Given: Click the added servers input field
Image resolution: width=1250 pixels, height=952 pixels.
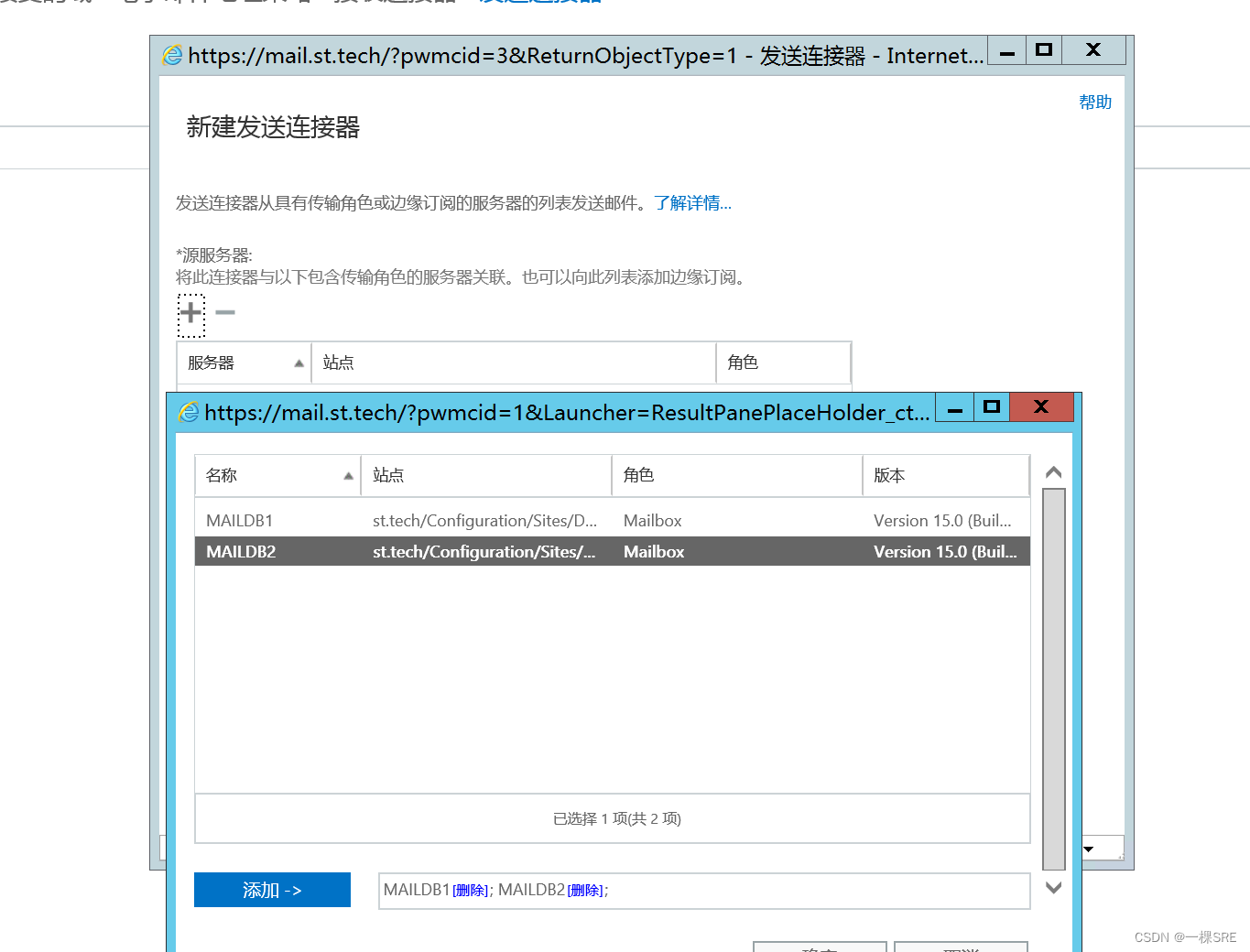Looking at the screenshot, I should click(704, 891).
